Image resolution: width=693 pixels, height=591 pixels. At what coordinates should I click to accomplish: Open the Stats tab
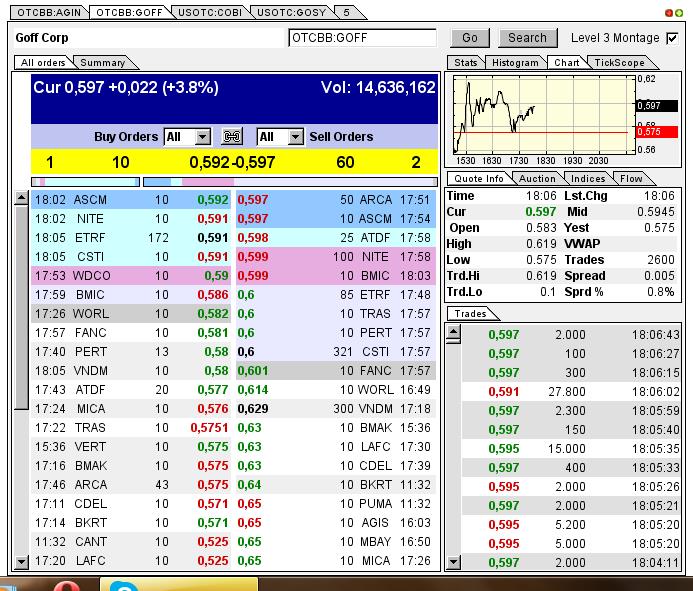tap(466, 63)
